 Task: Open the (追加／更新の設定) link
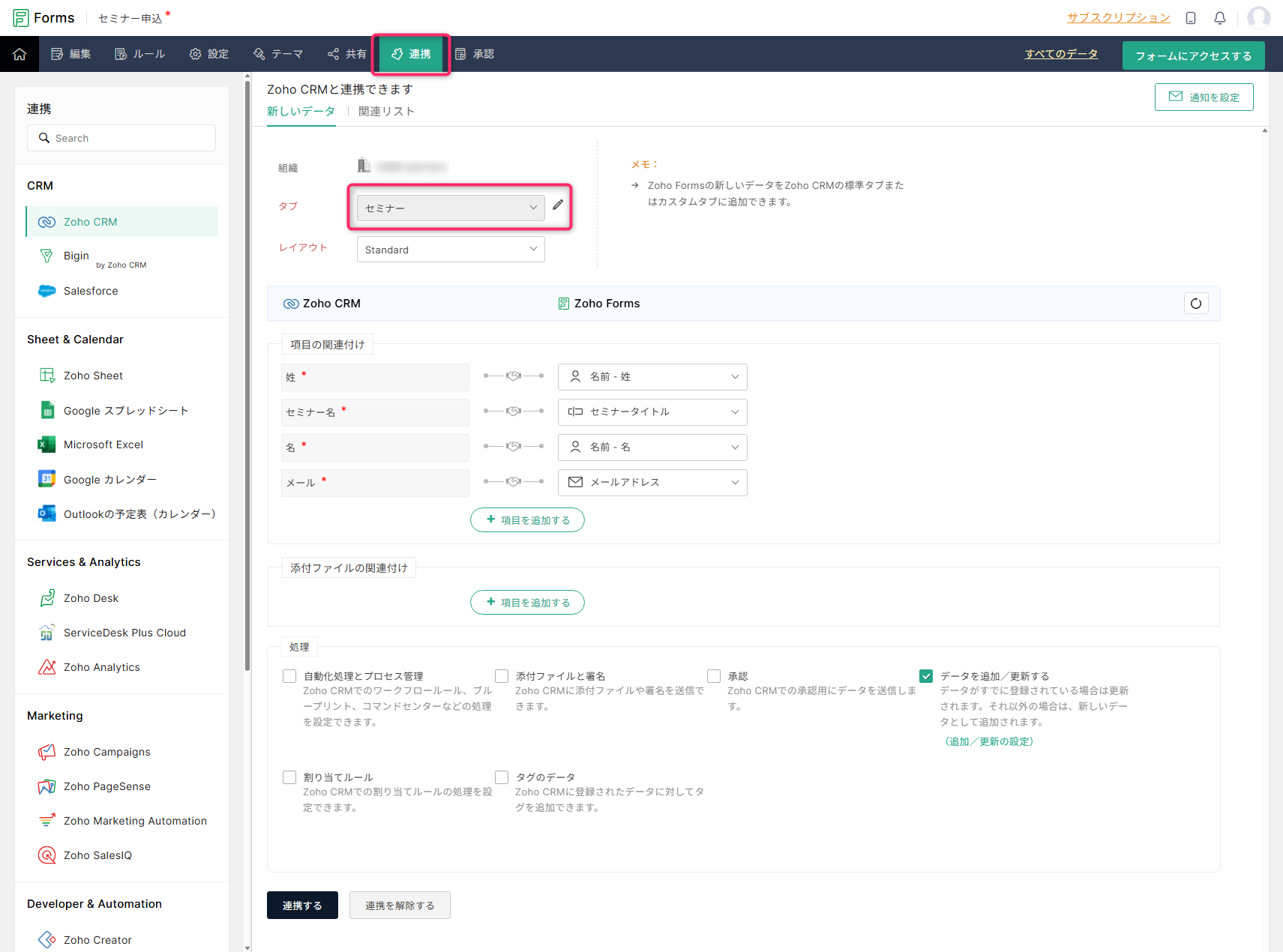(x=989, y=741)
